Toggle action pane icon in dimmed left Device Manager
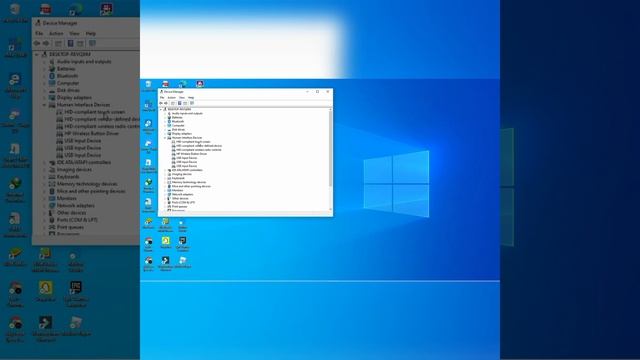Viewport: 640px width, 360px height. click(x=80, y=43)
